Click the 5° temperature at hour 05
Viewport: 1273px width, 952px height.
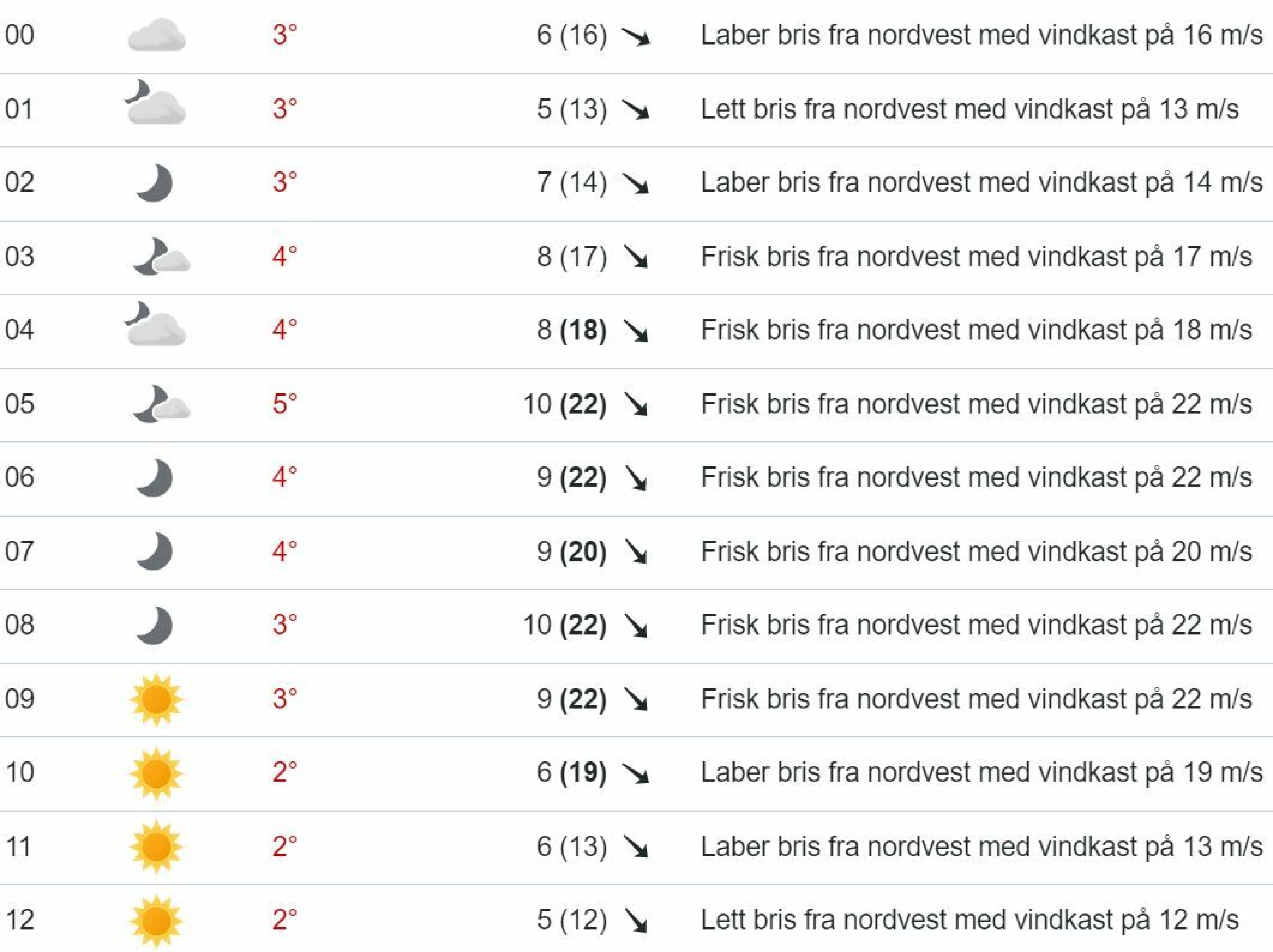(285, 404)
